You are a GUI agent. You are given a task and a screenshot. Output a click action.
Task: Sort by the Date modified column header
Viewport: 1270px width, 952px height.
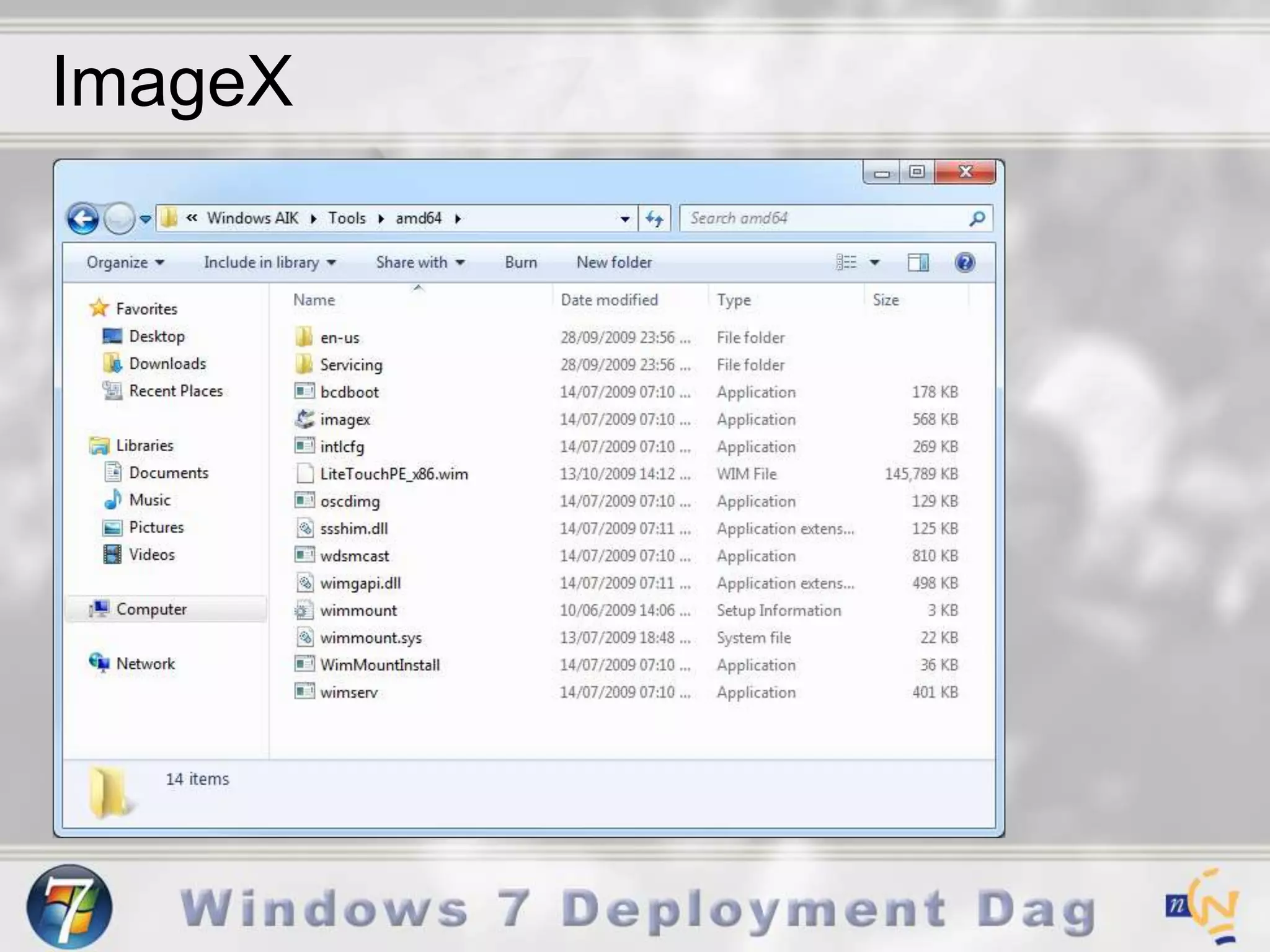pos(609,300)
